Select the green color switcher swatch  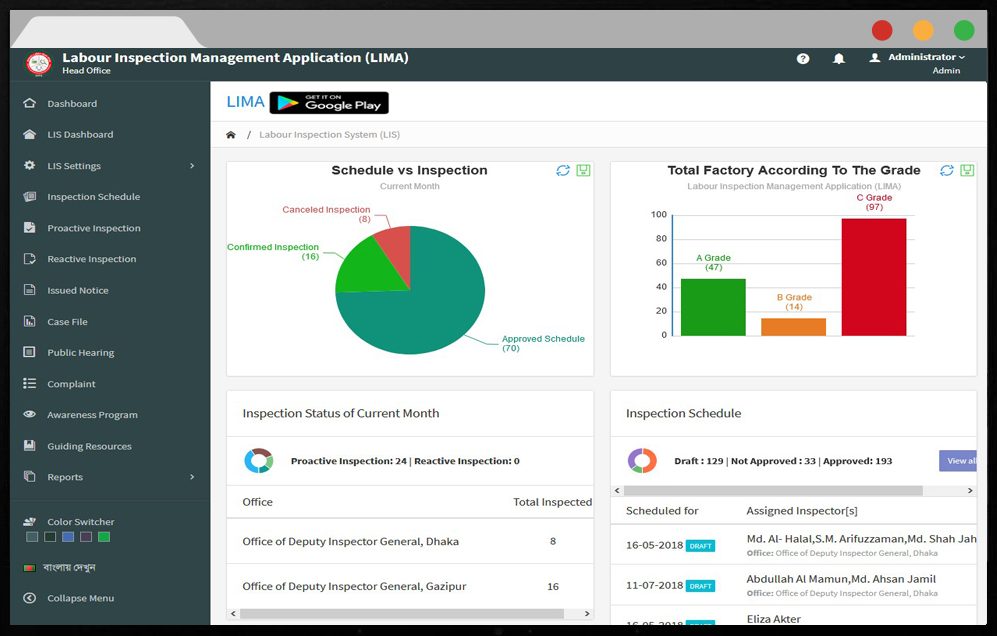(x=104, y=537)
